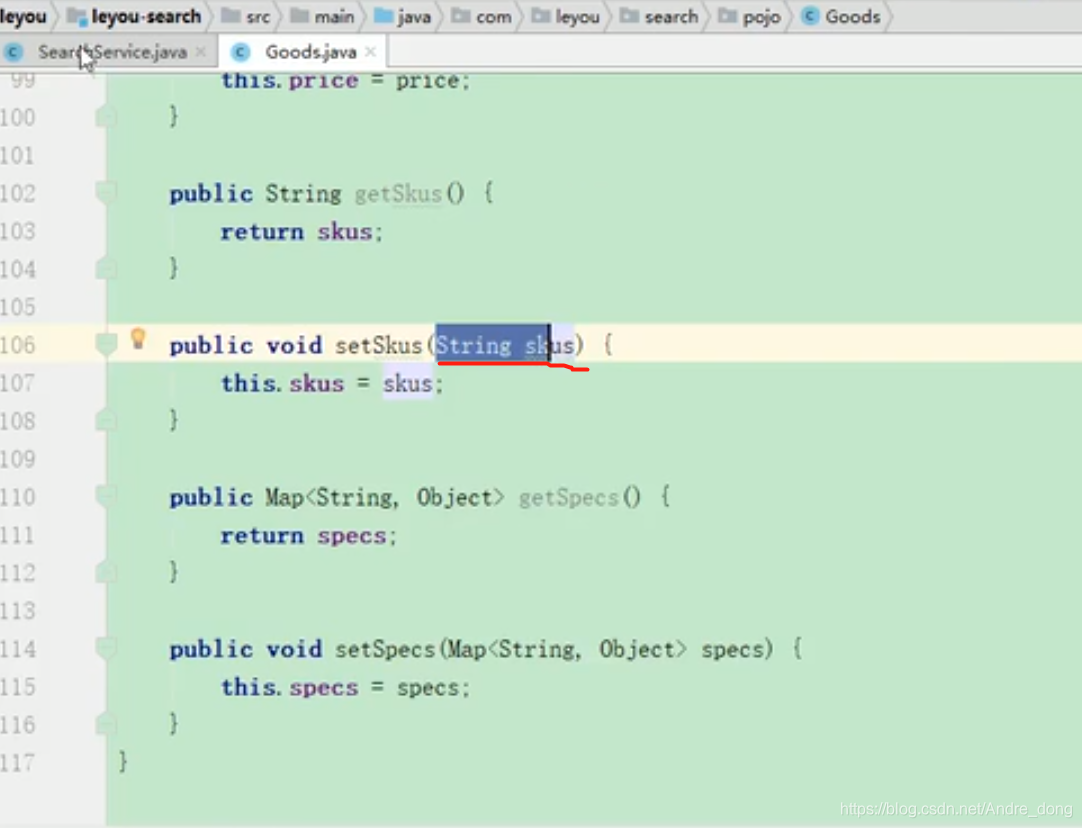Click the setSpecs method name
1082x828 pixels.
[x=385, y=649]
